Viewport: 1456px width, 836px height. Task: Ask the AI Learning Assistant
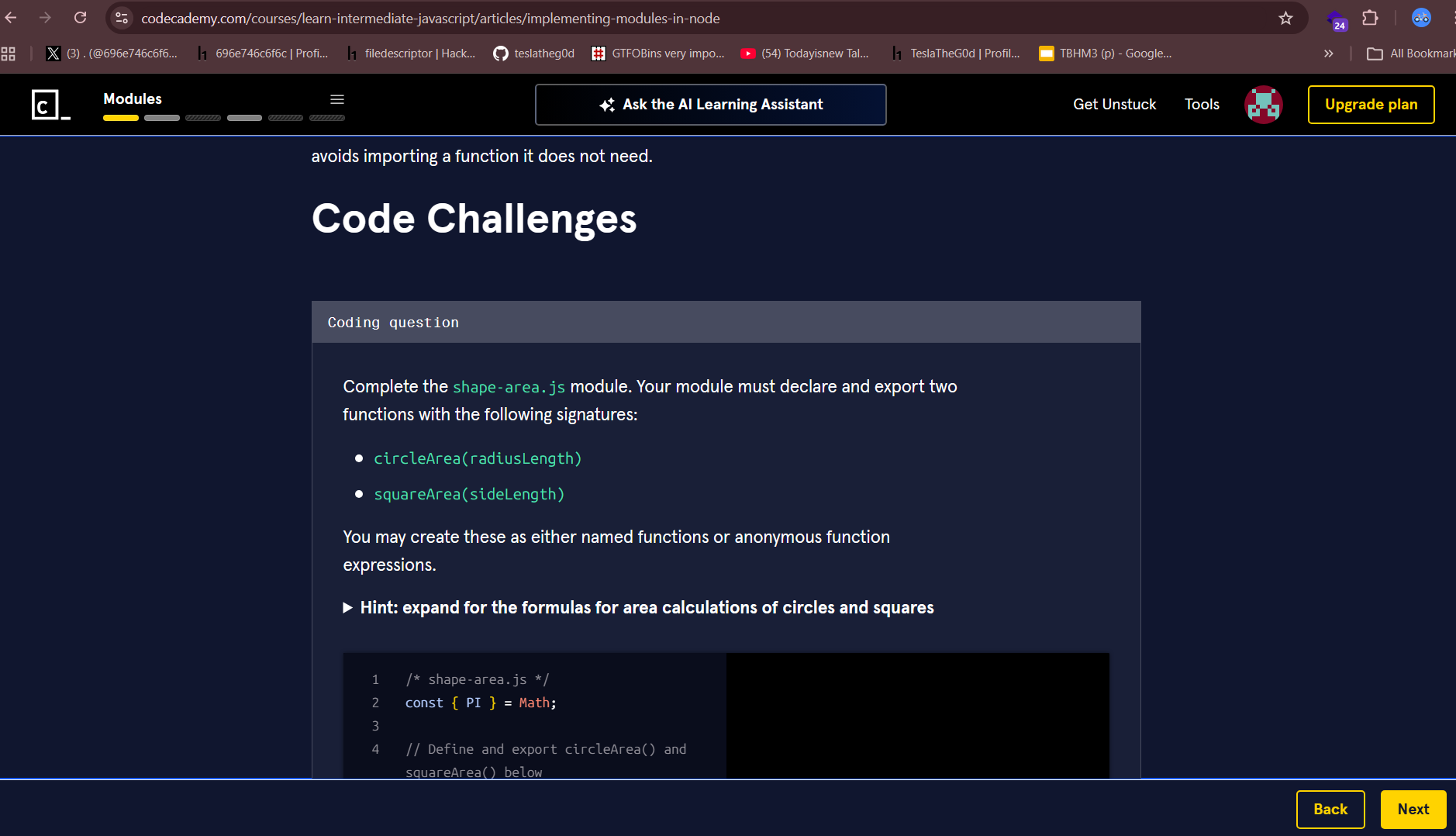[710, 105]
